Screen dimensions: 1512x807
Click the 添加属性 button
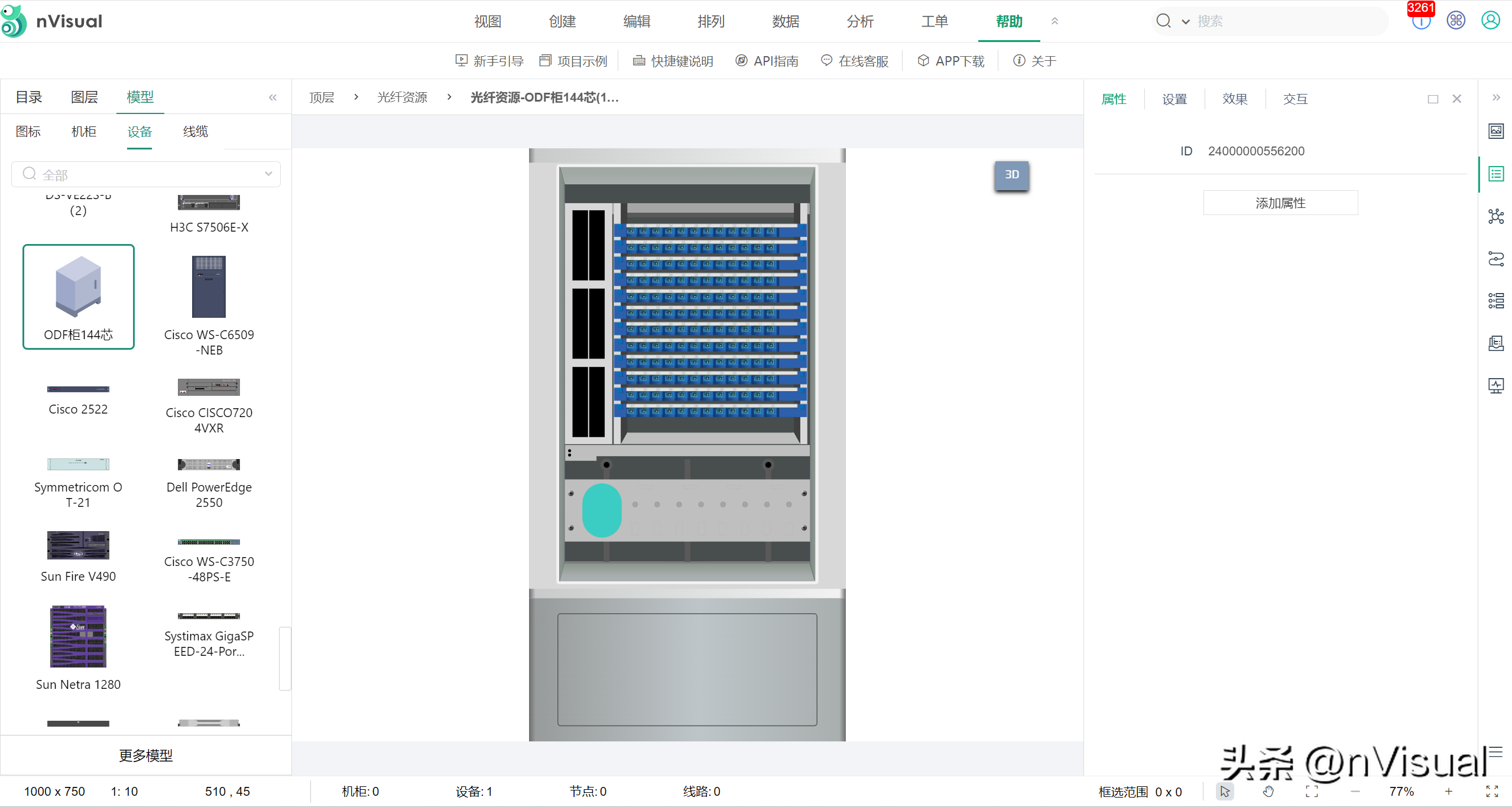(x=1280, y=203)
